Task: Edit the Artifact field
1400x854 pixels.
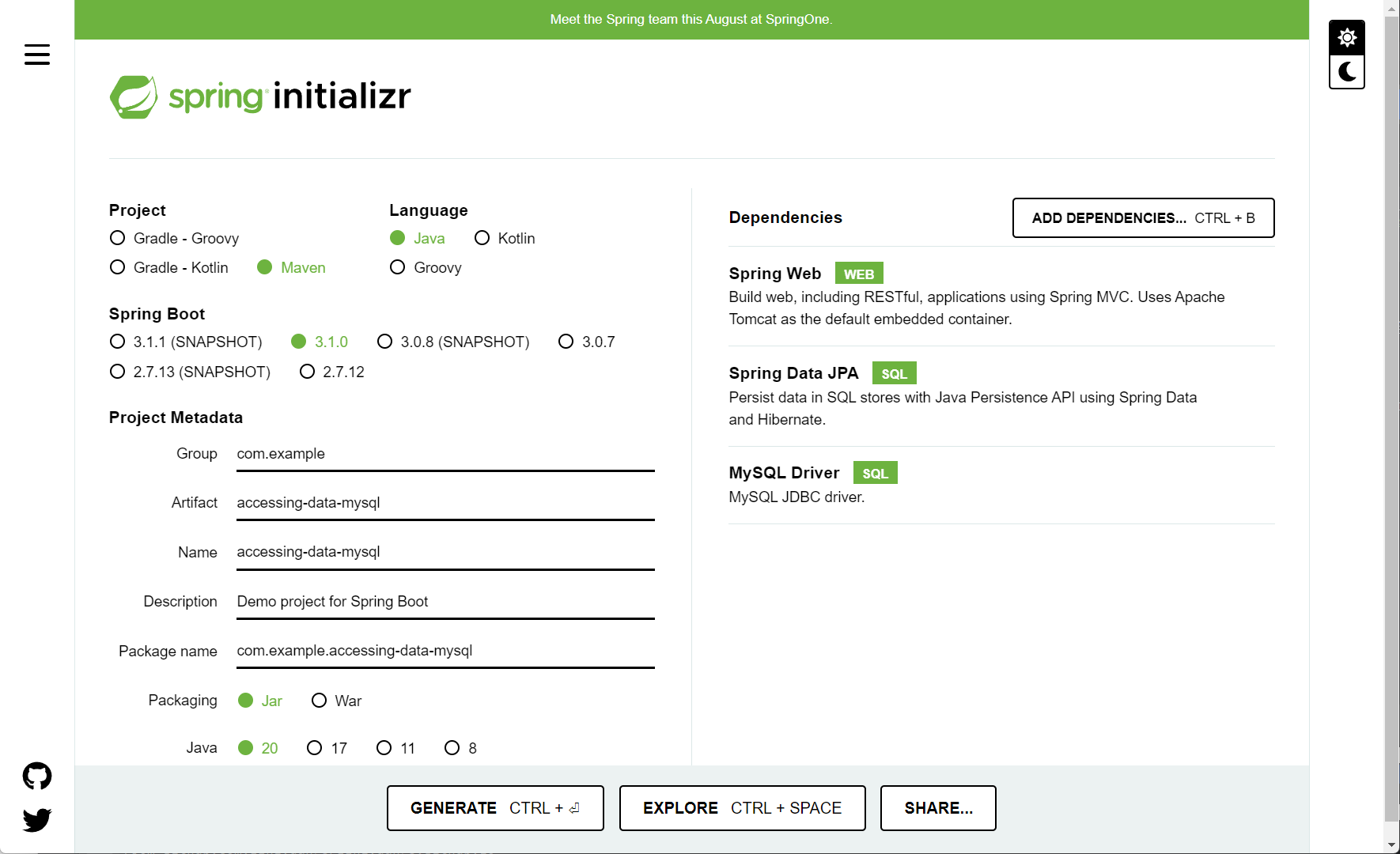Action: coord(445,503)
